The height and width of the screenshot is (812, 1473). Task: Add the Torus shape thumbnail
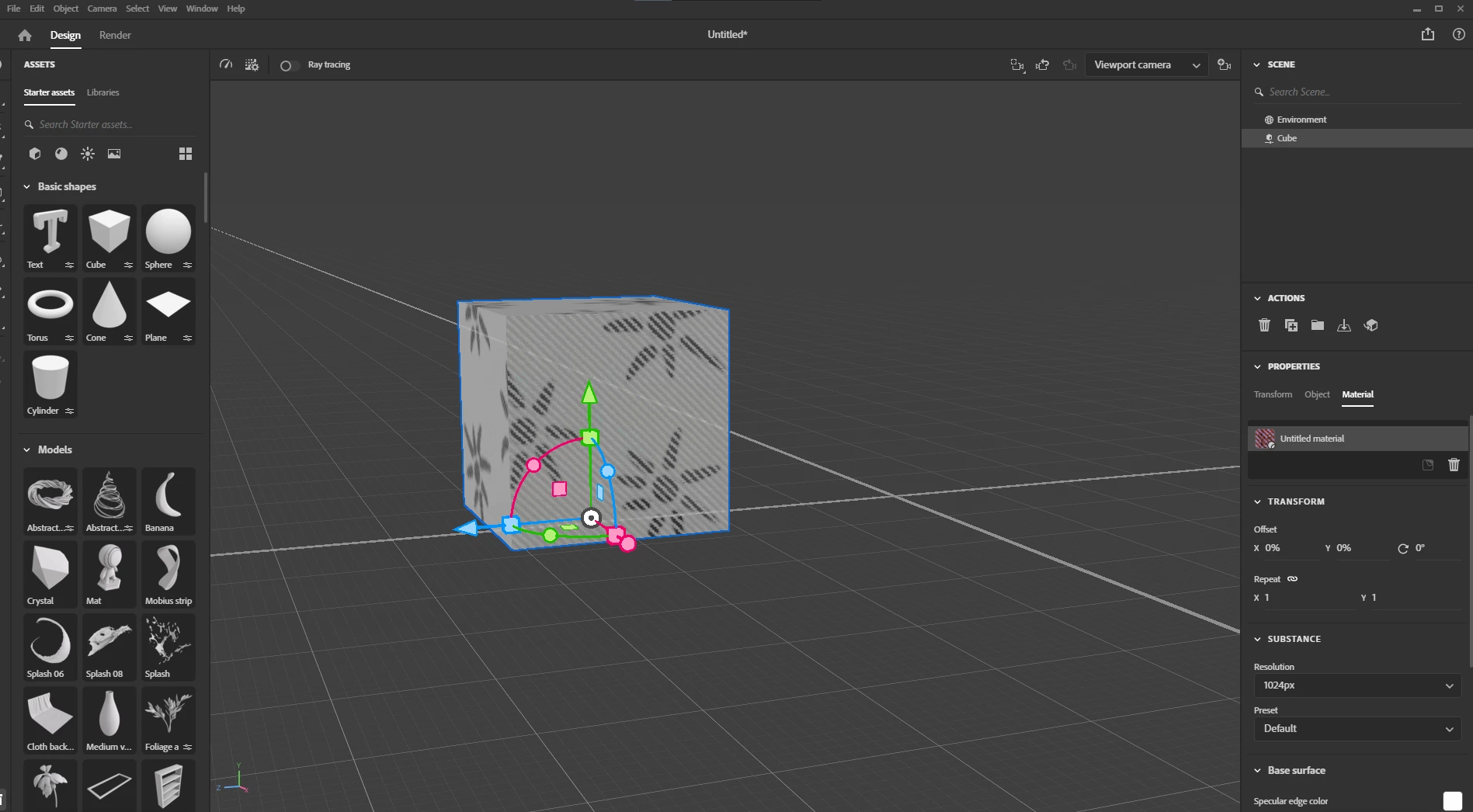click(50, 311)
